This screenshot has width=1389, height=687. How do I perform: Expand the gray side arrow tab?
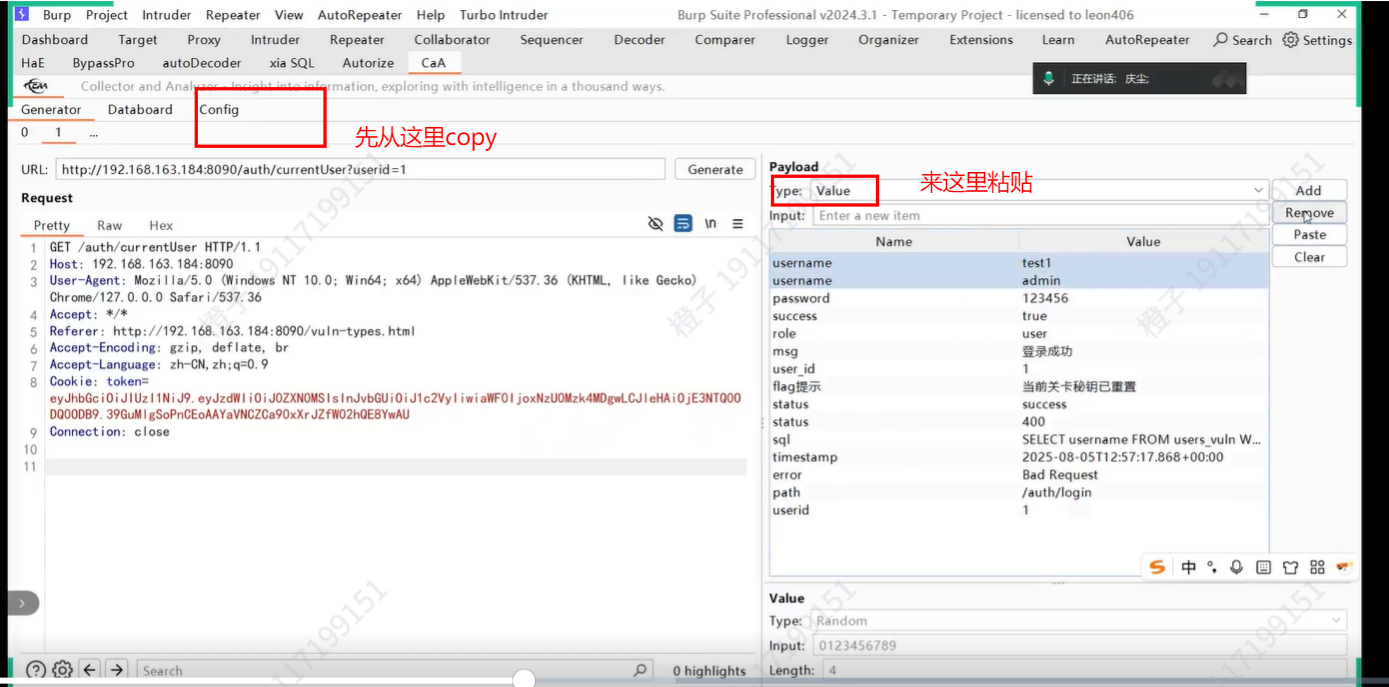24,603
